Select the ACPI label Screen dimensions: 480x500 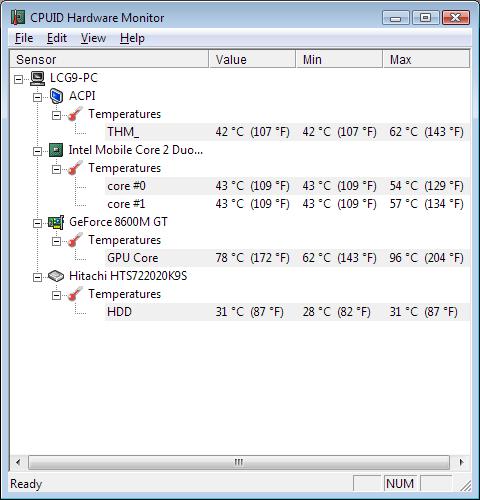point(82,96)
